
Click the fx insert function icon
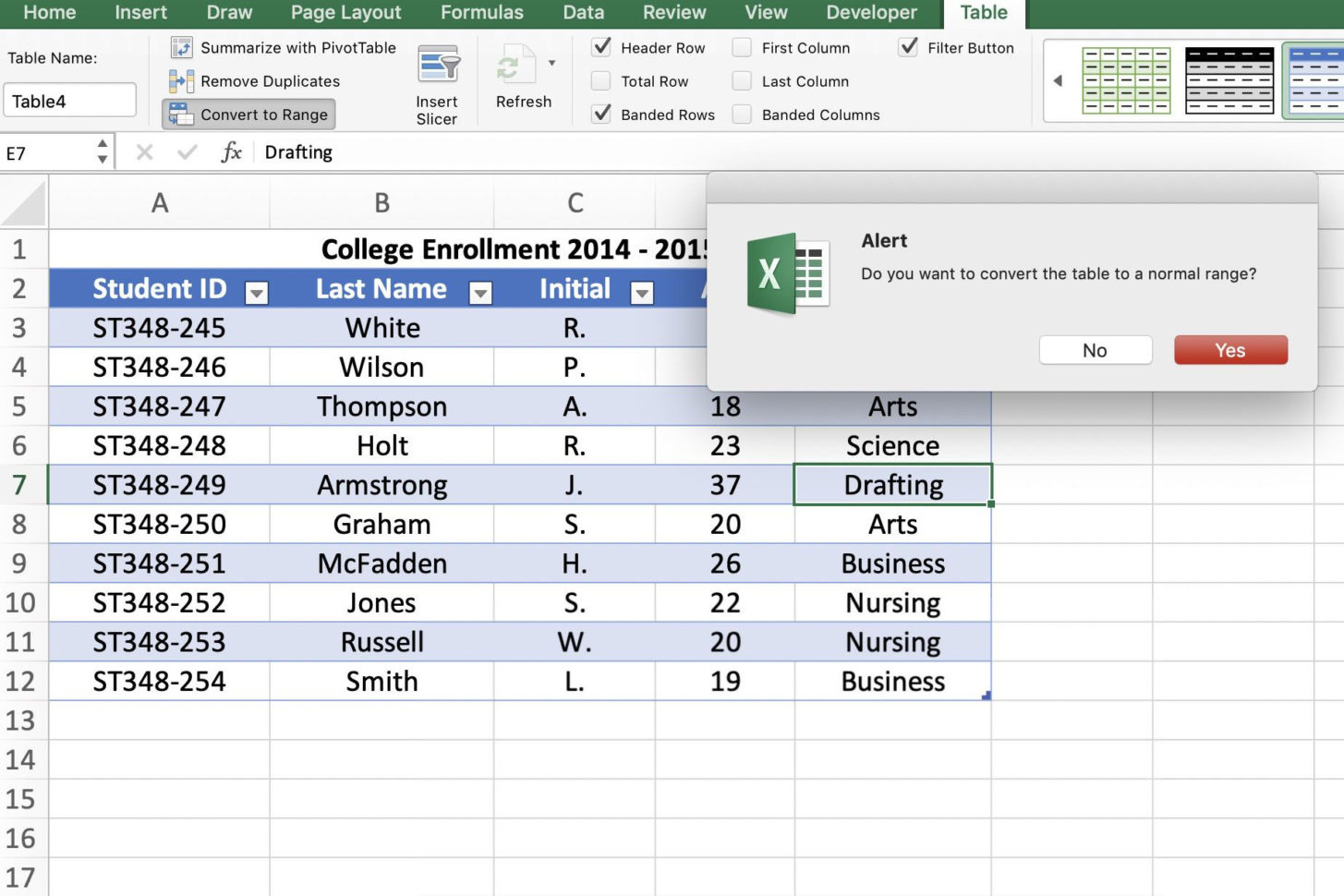click(x=231, y=152)
